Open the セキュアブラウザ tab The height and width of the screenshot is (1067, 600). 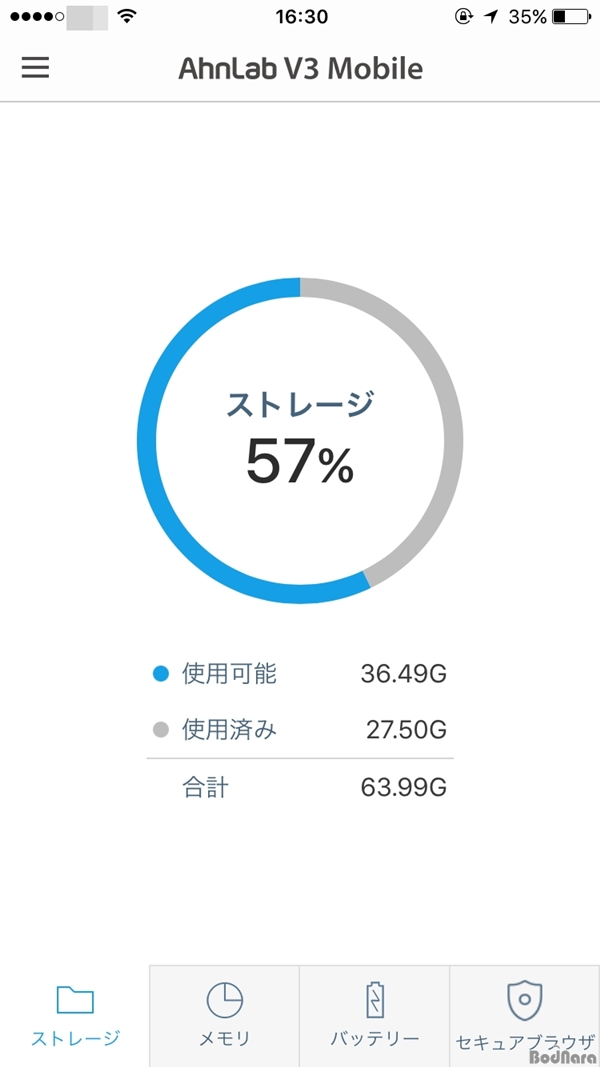coord(524,1015)
